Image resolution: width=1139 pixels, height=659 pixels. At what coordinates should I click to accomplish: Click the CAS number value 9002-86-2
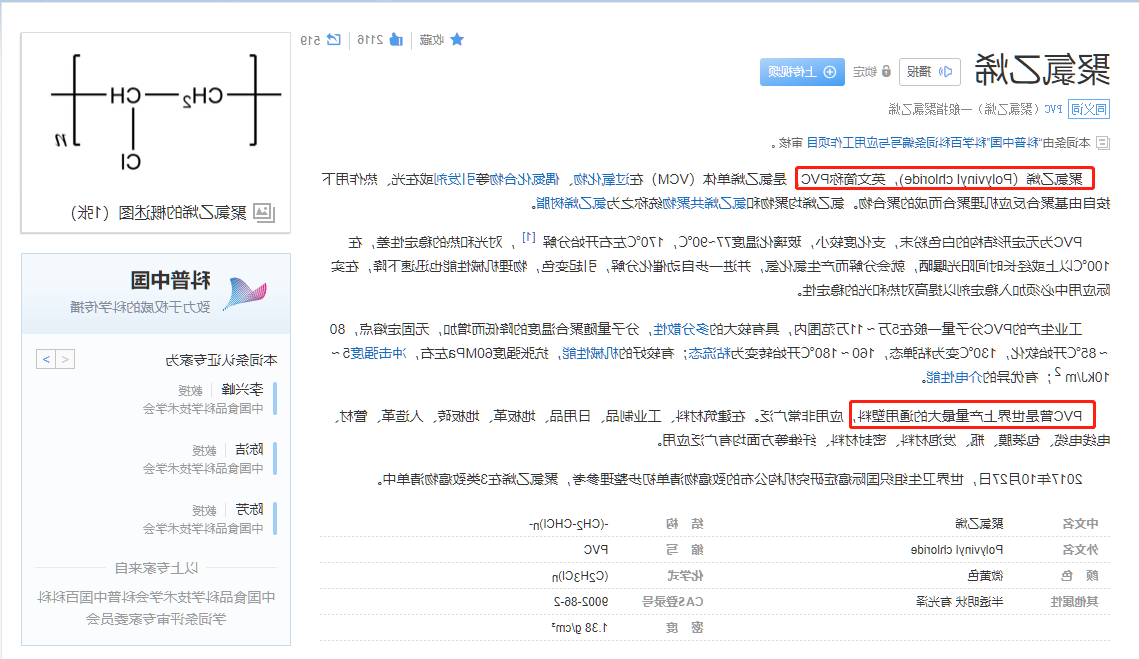[x=581, y=601]
